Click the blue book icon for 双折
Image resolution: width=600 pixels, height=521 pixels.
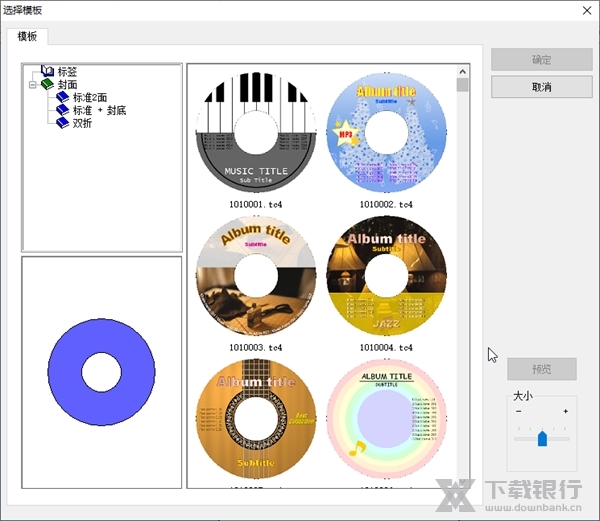[62, 123]
